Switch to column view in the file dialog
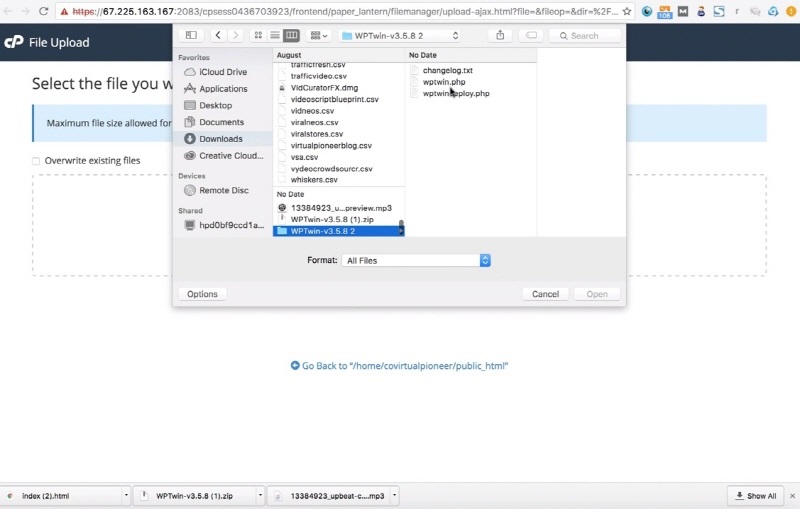 [x=291, y=35]
